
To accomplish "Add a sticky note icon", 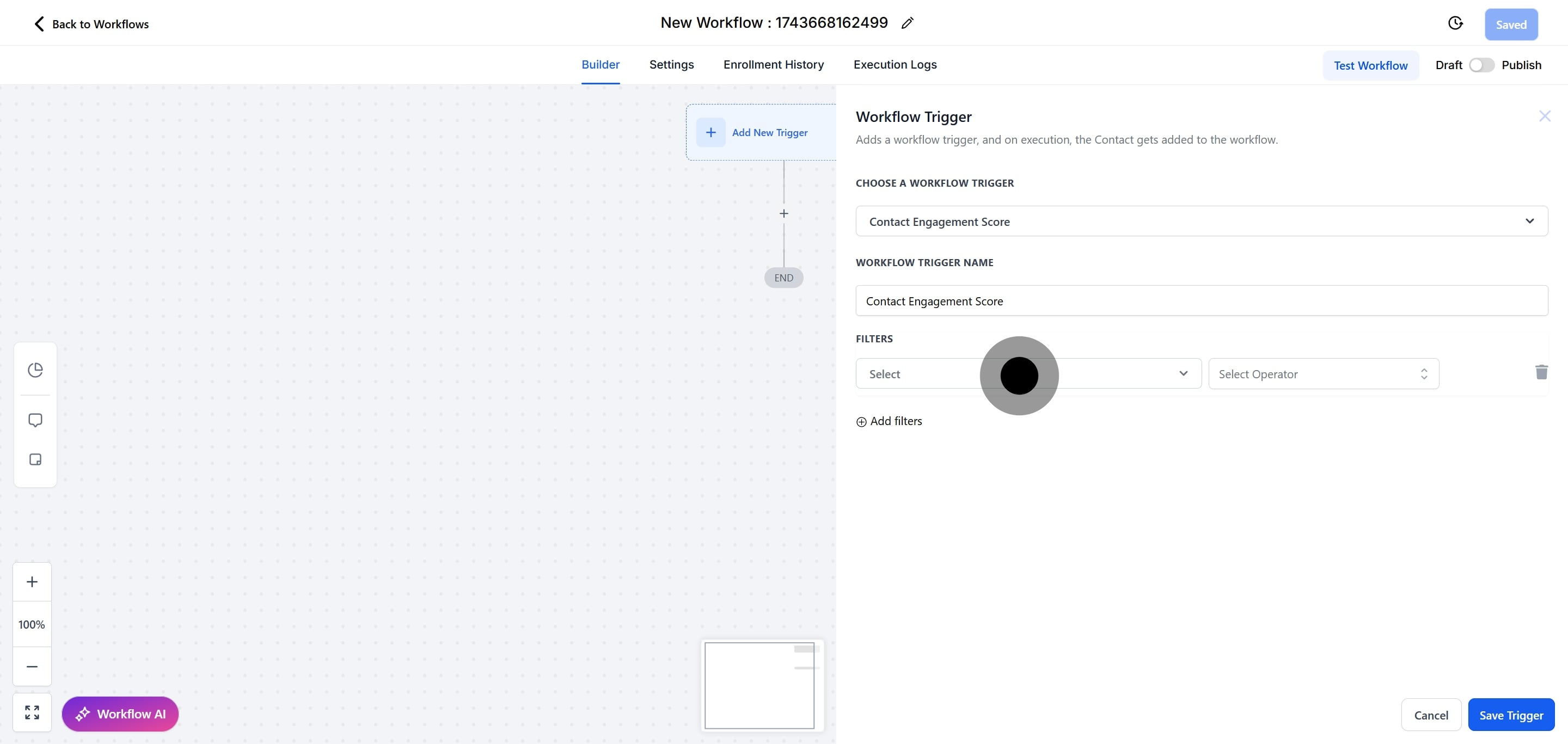I will point(35,459).
